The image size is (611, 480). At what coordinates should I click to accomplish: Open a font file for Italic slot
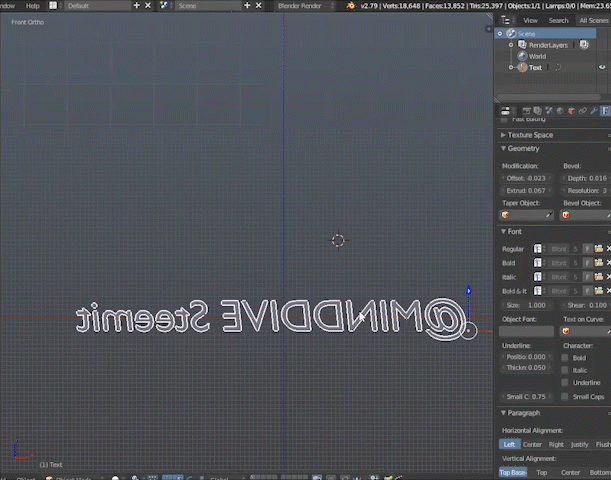599,277
